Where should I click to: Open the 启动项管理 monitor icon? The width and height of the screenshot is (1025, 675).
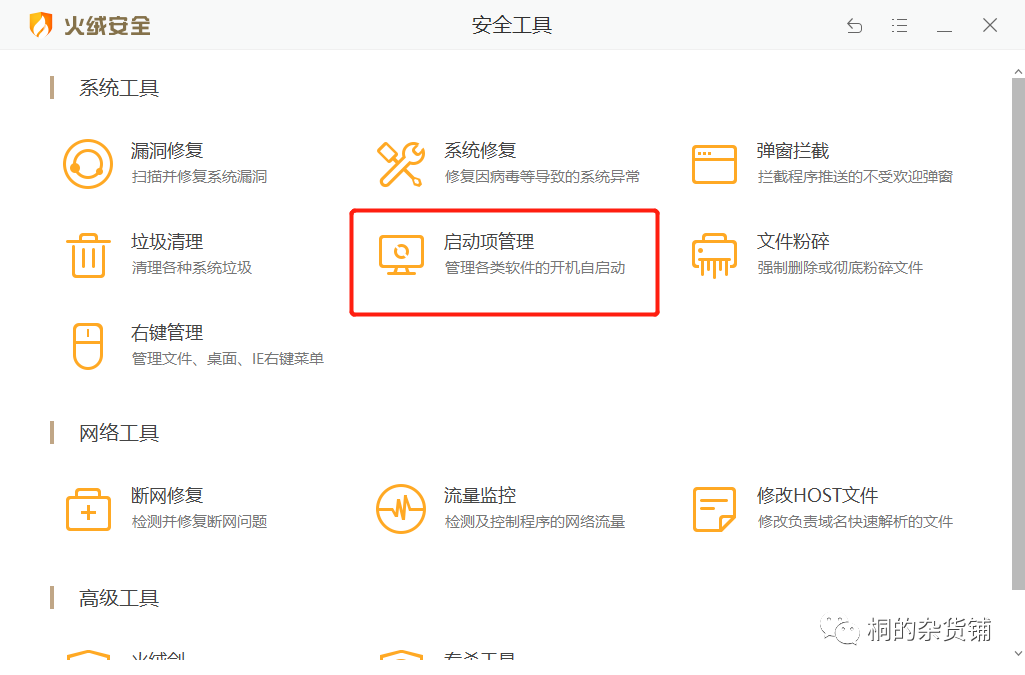[401, 255]
